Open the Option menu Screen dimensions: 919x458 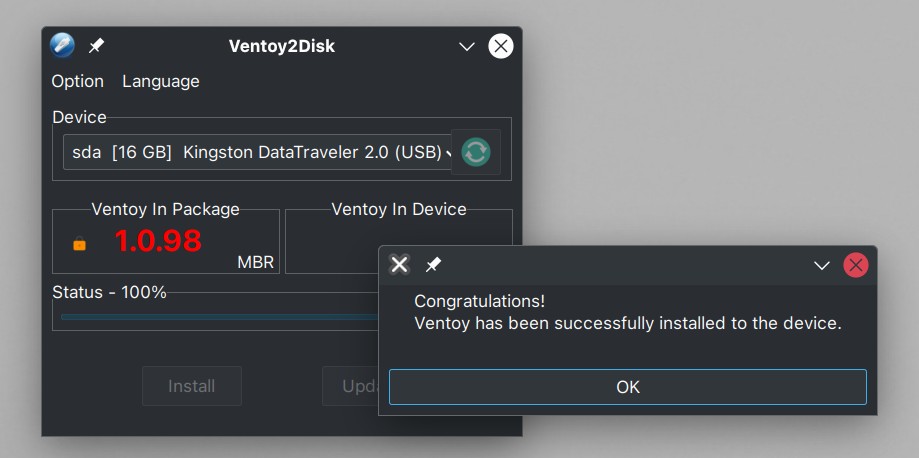(77, 81)
